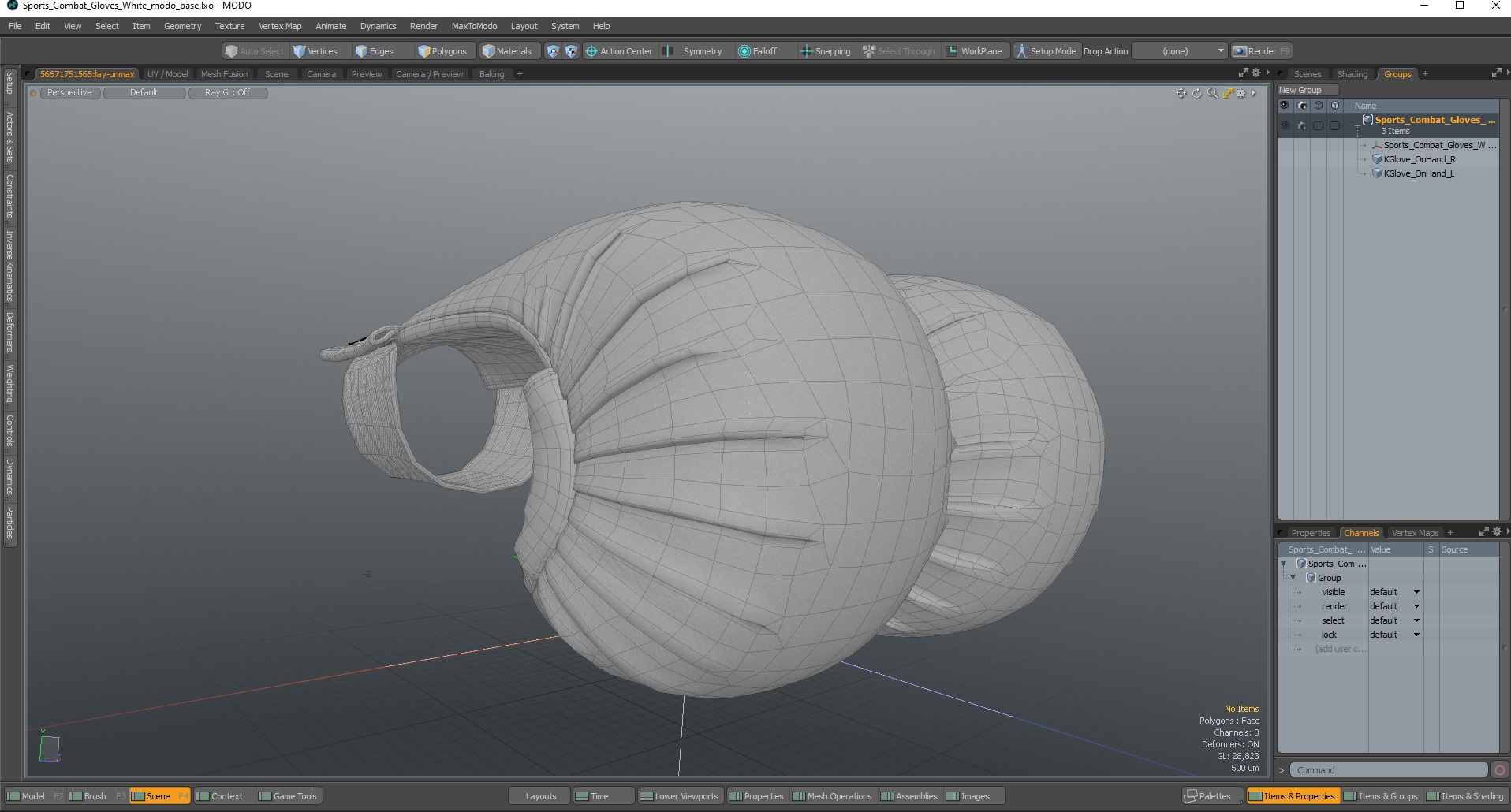Open the Geometry menu
The height and width of the screenshot is (812, 1511).
(x=182, y=26)
